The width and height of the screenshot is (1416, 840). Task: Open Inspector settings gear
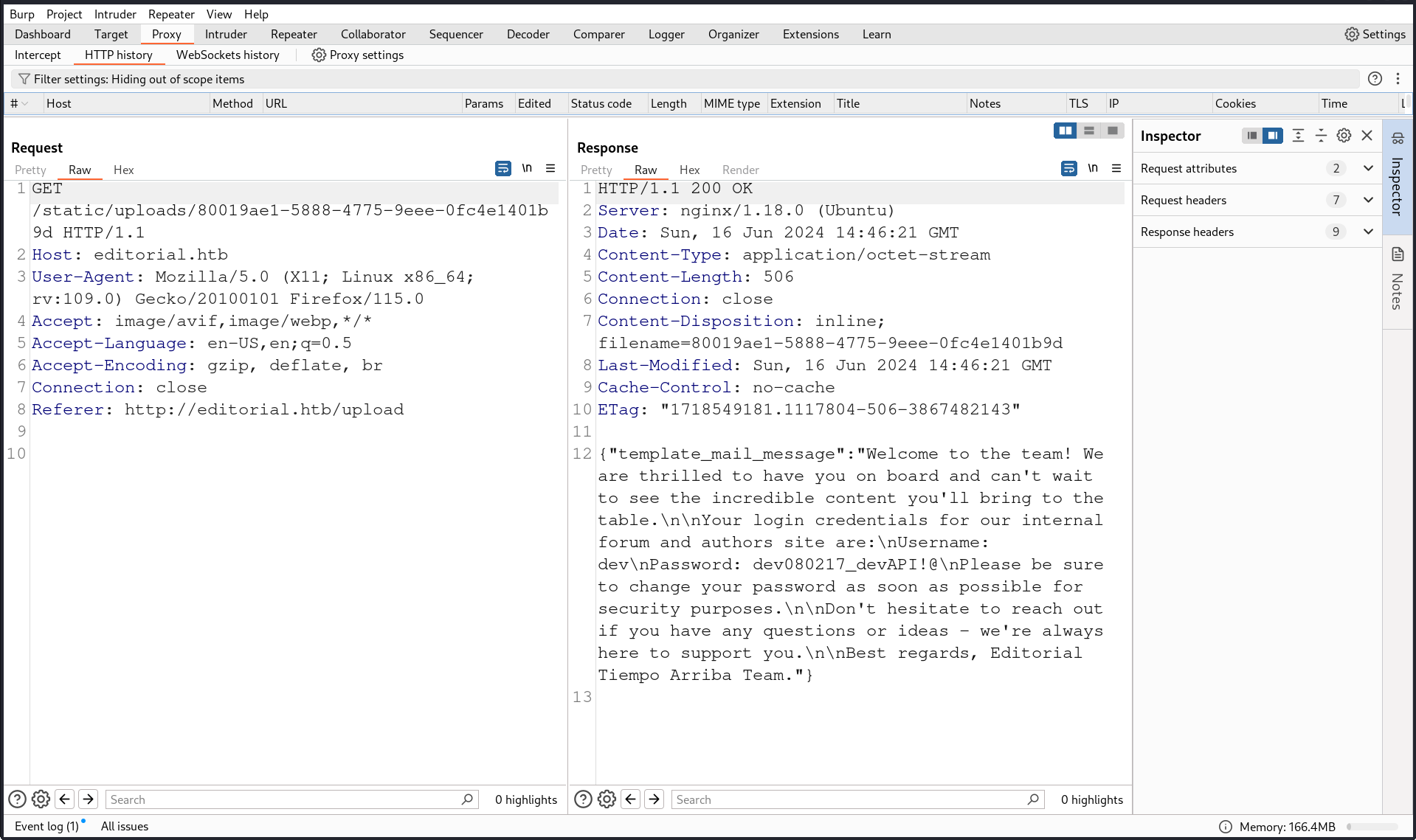[1344, 136]
